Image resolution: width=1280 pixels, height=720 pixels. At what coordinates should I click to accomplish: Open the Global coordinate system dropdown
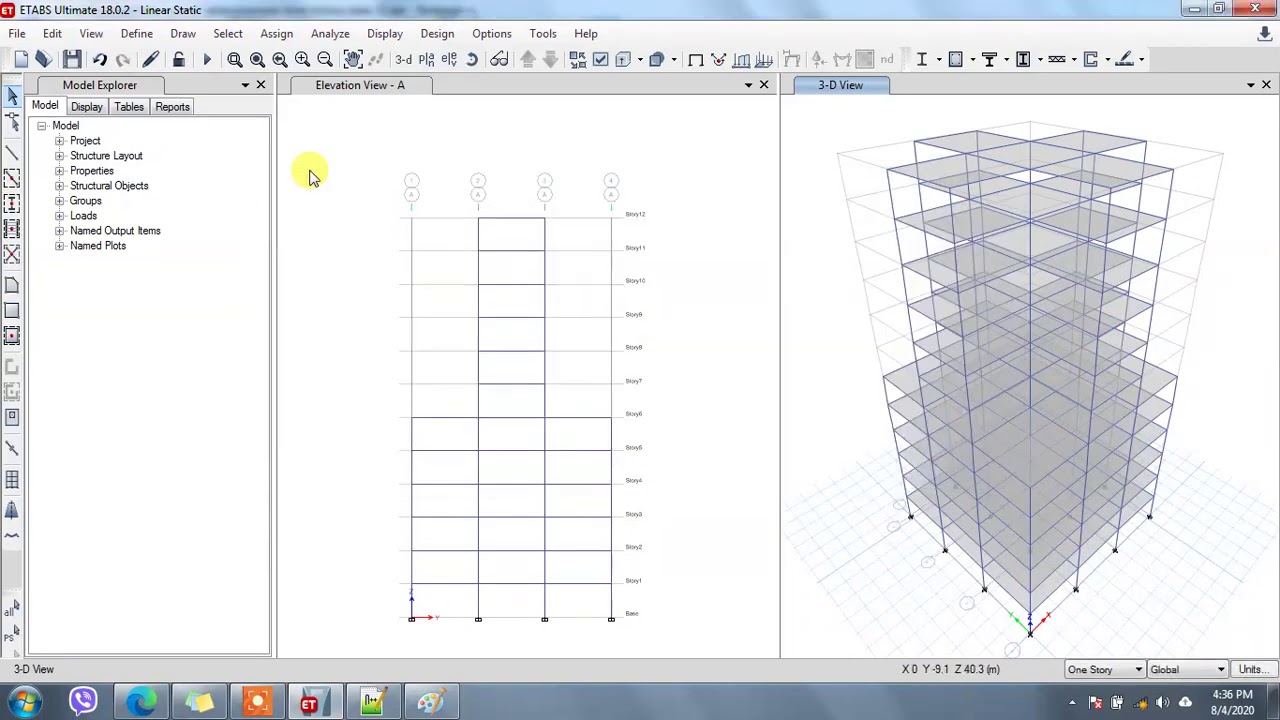click(x=1187, y=670)
